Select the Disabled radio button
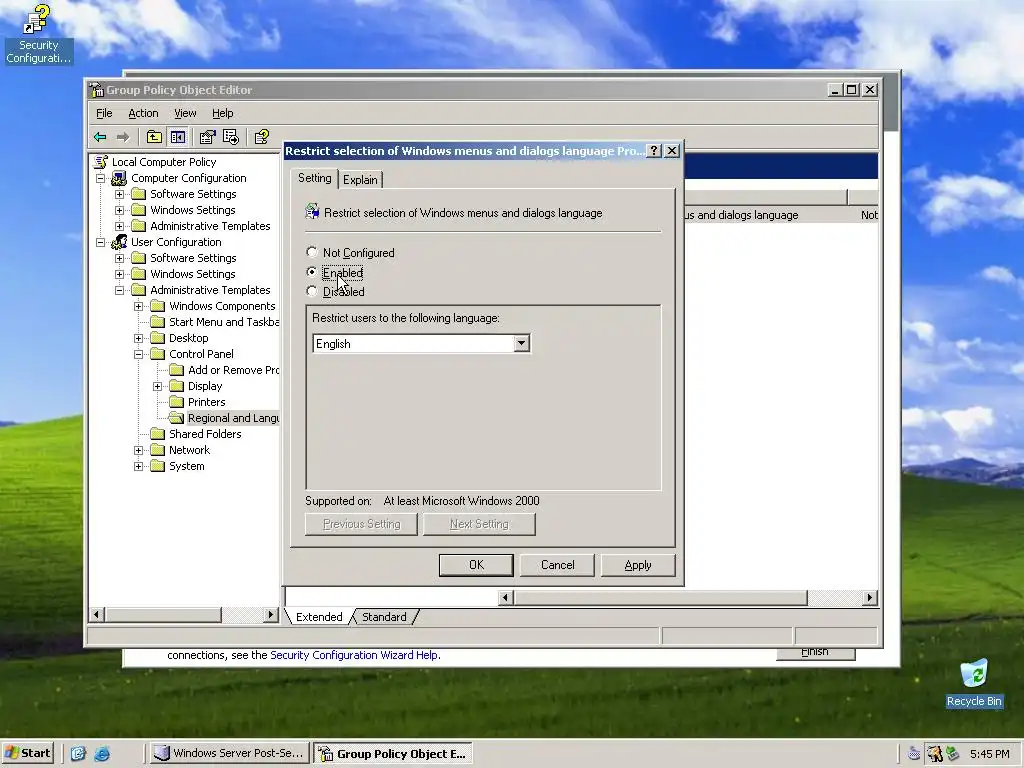Image resolution: width=1024 pixels, height=768 pixels. click(x=312, y=291)
